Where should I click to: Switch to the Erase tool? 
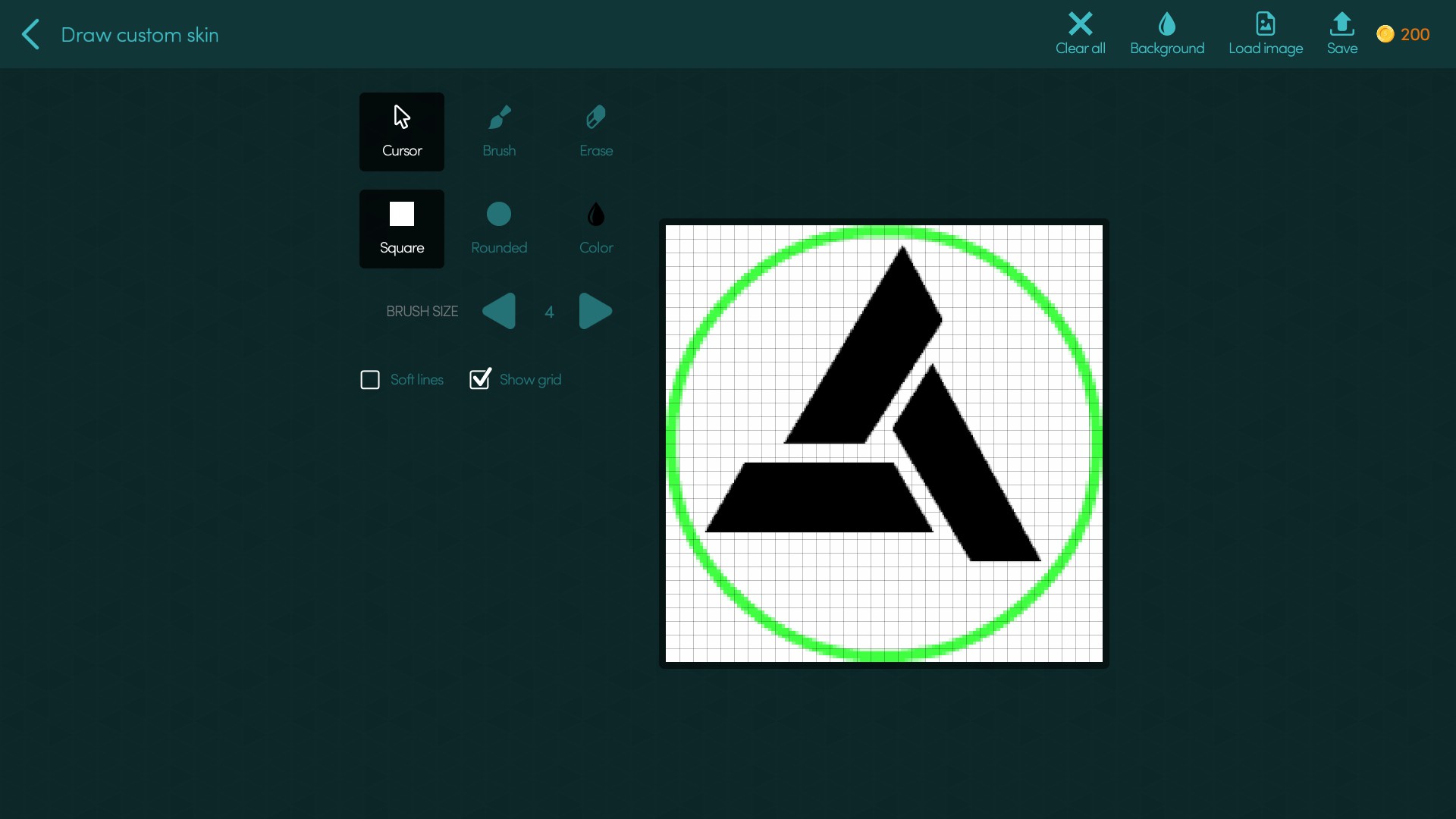click(x=596, y=132)
